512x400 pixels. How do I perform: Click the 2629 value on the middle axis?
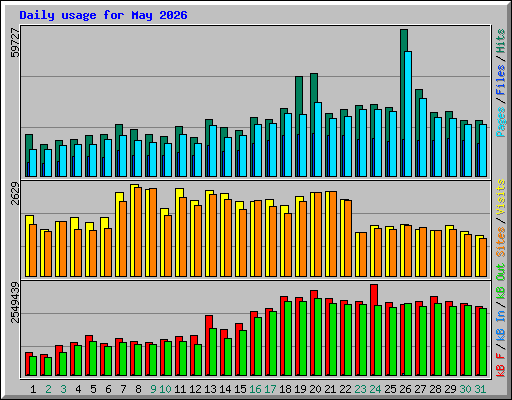click(15, 193)
